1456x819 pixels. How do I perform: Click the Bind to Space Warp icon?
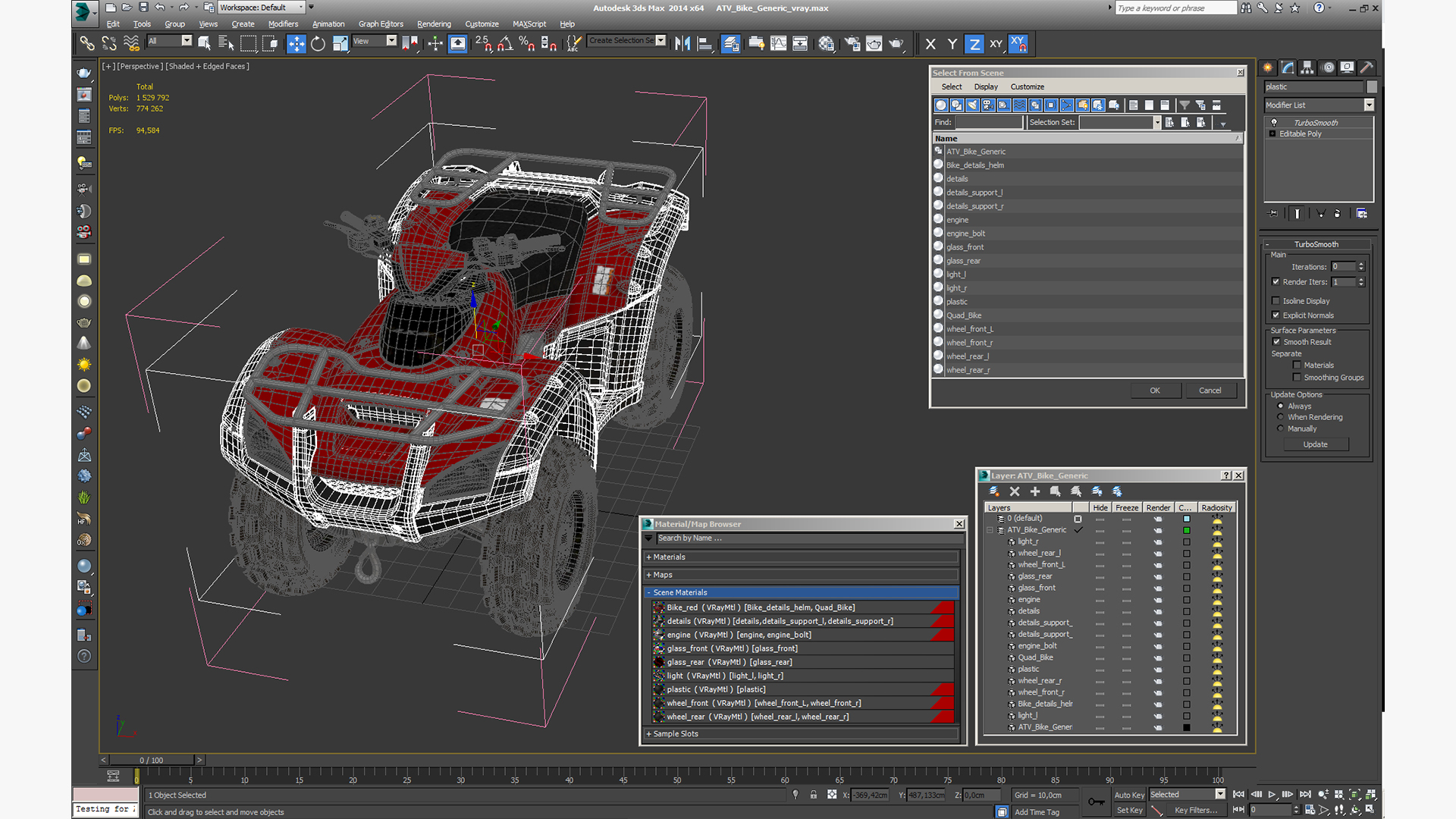coord(131,44)
